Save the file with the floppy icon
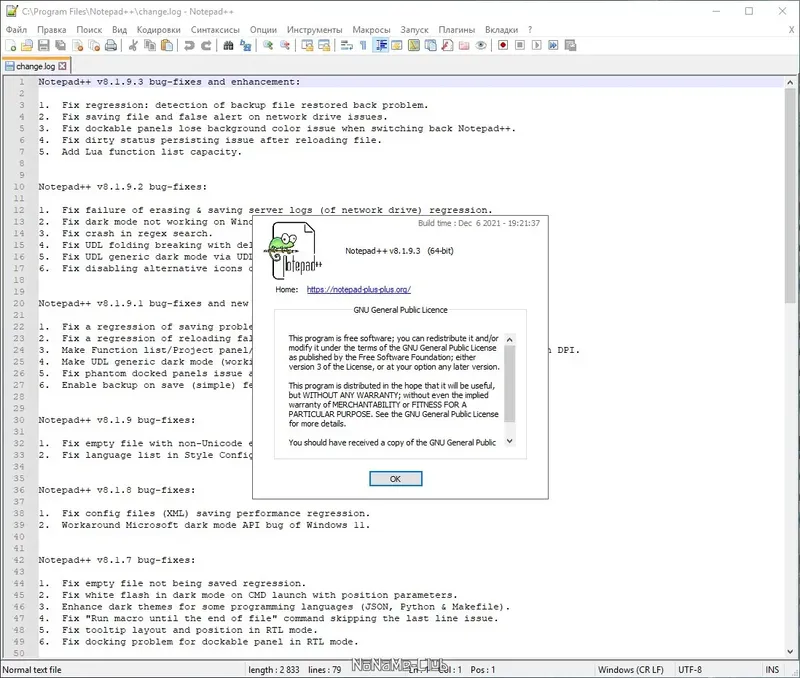This screenshot has width=800, height=678. point(44,46)
